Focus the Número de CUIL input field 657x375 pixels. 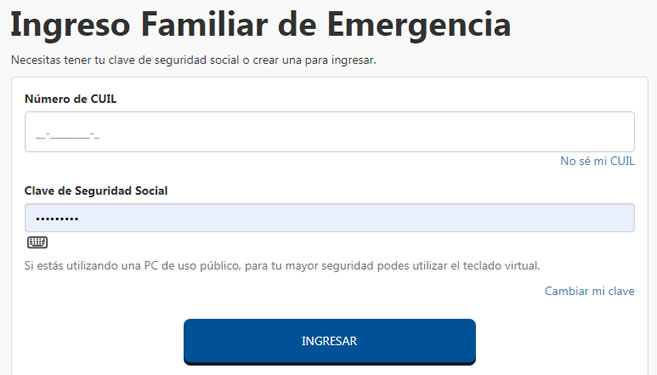point(329,132)
